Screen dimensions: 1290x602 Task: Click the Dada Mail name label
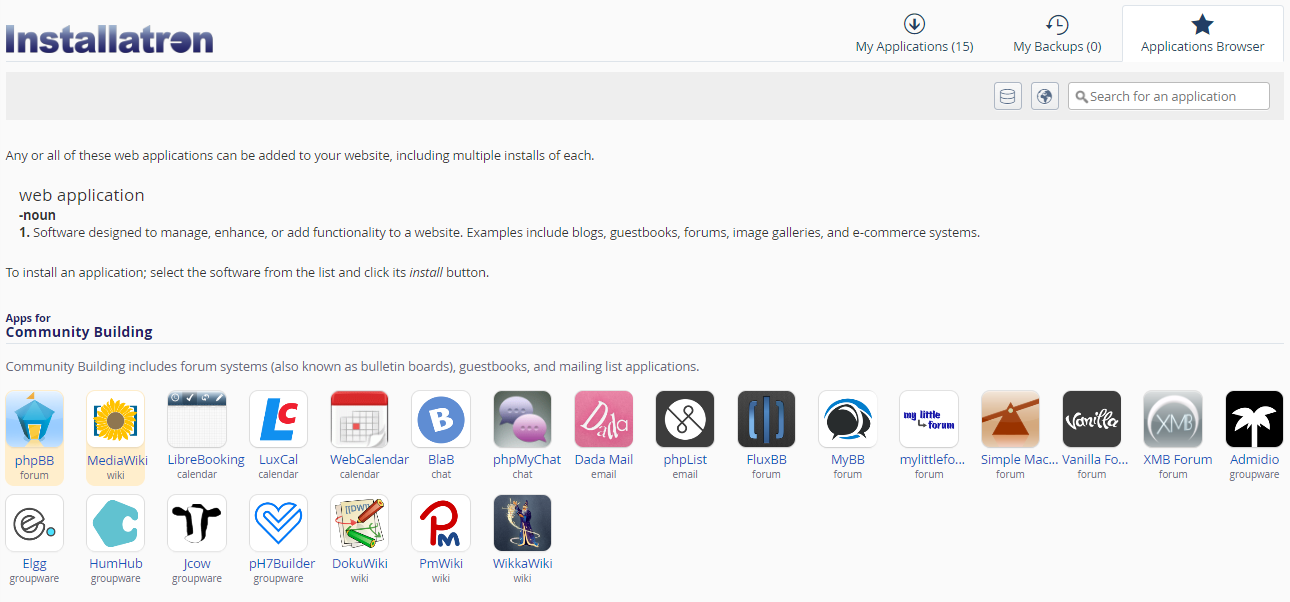pos(604,460)
